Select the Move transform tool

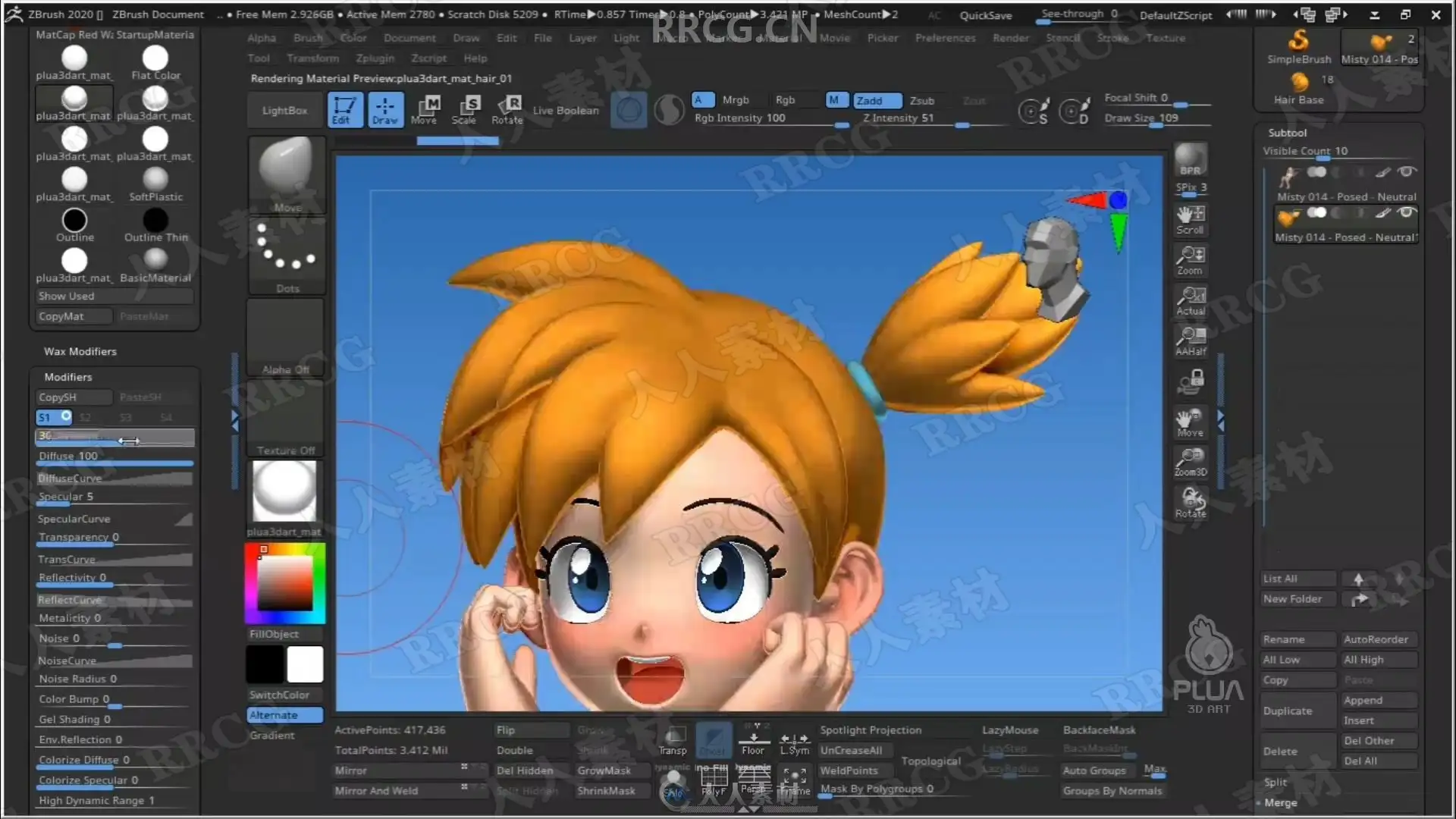point(424,109)
